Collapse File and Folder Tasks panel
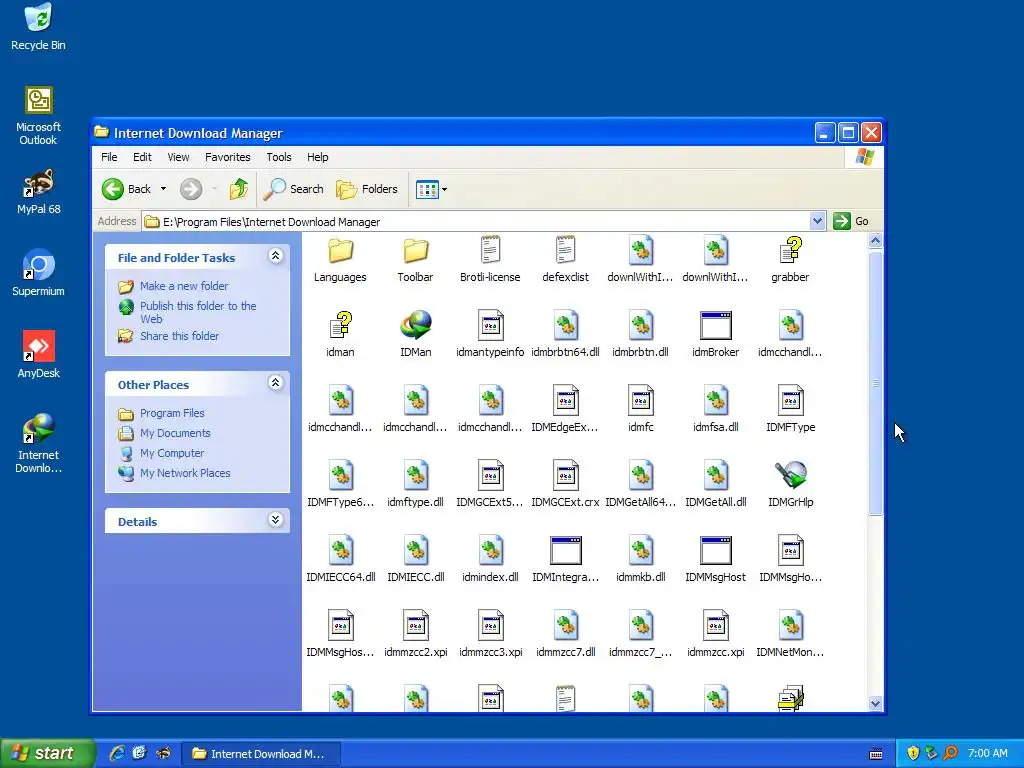Screen dimensions: 1024x768 276,256
